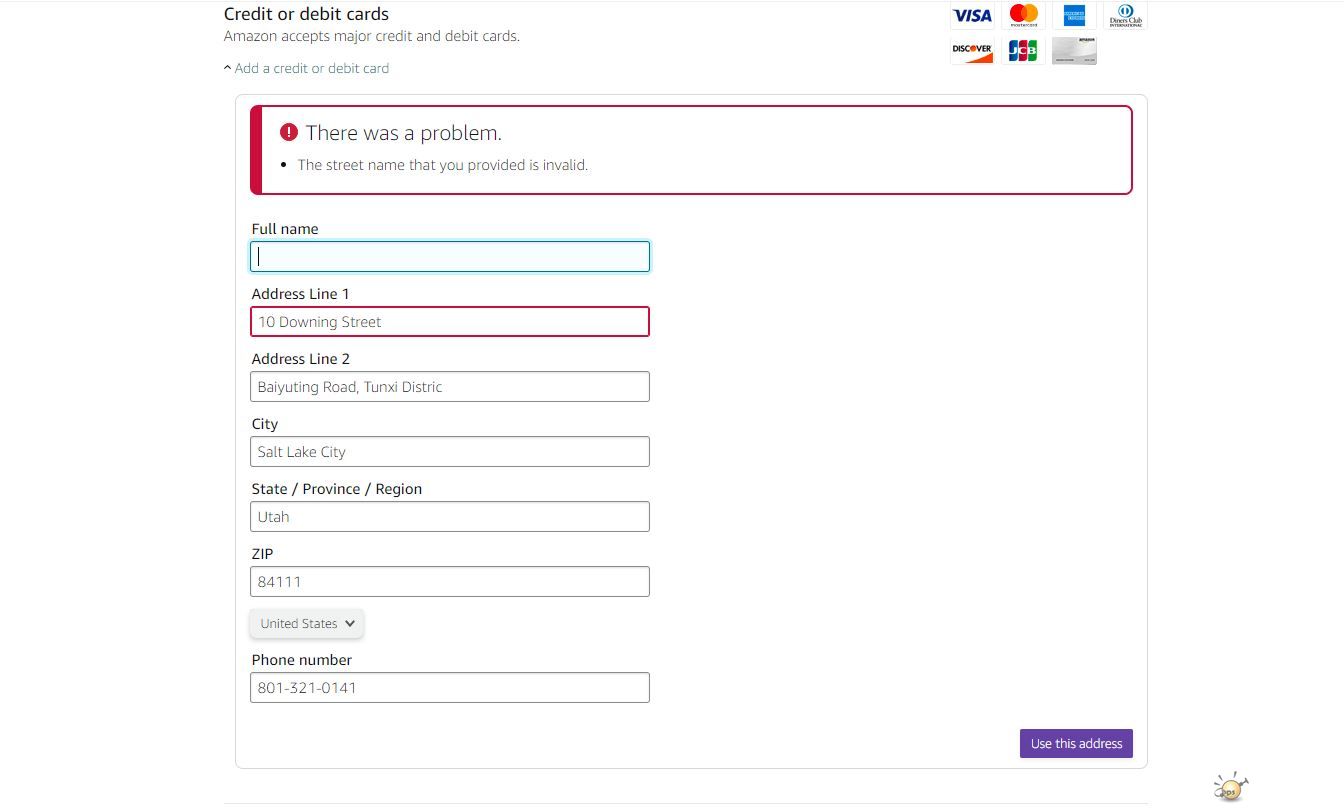Viewport: 1344px width, 811px height.
Task: Select the Address Line 2 input box
Action: click(450, 387)
